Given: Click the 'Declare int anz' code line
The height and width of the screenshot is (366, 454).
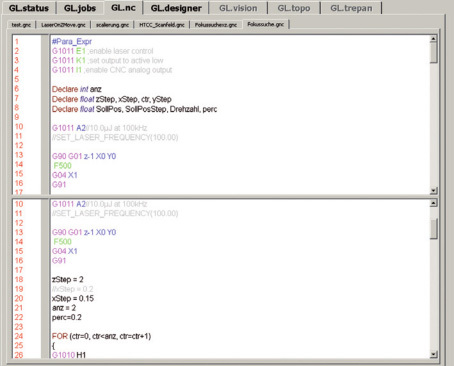Looking at the screenshot, I should point(77,89).
